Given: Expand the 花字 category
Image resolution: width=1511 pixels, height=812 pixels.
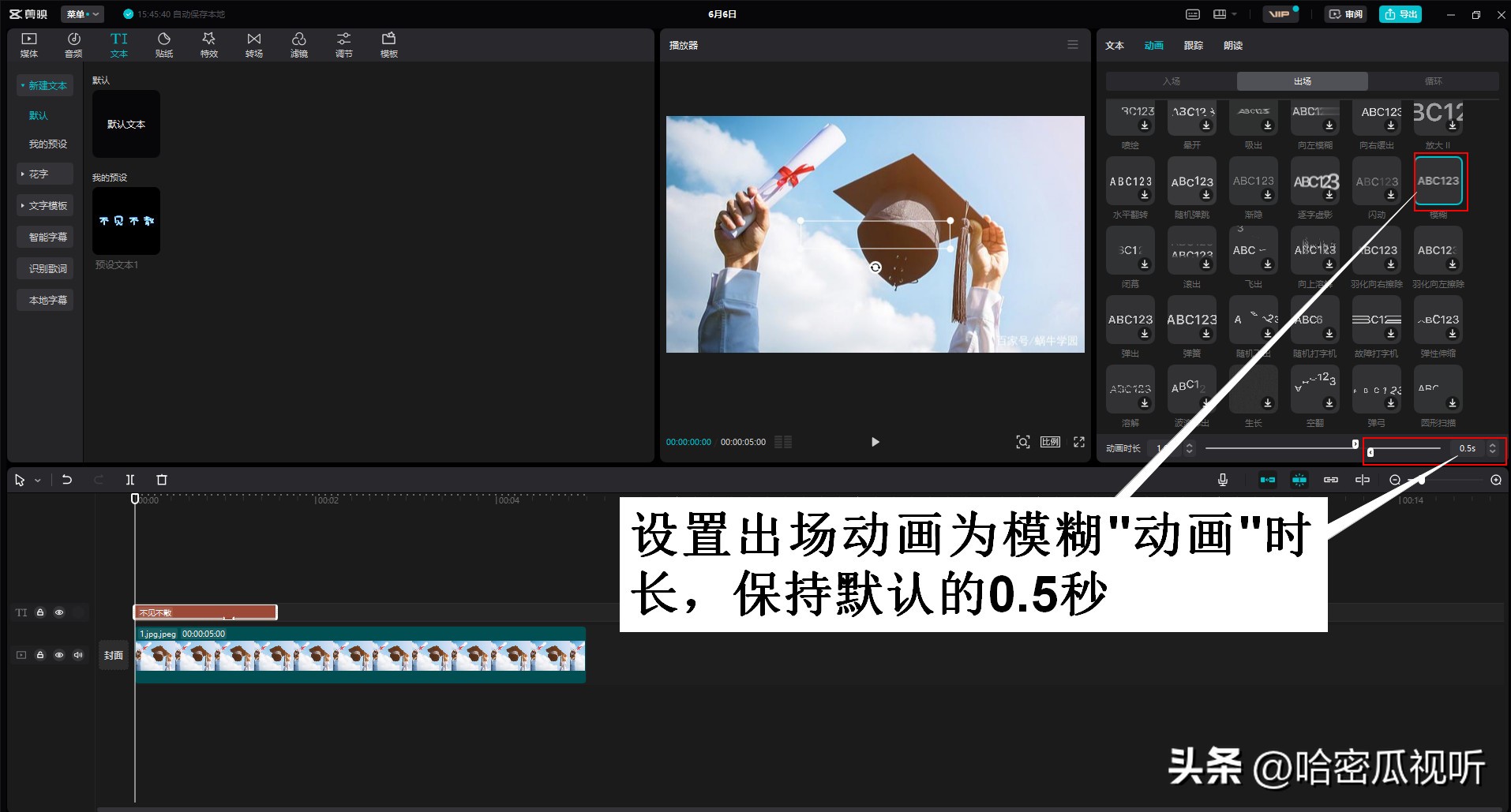Looking at the screenshot, I should (x=45, y=174).
